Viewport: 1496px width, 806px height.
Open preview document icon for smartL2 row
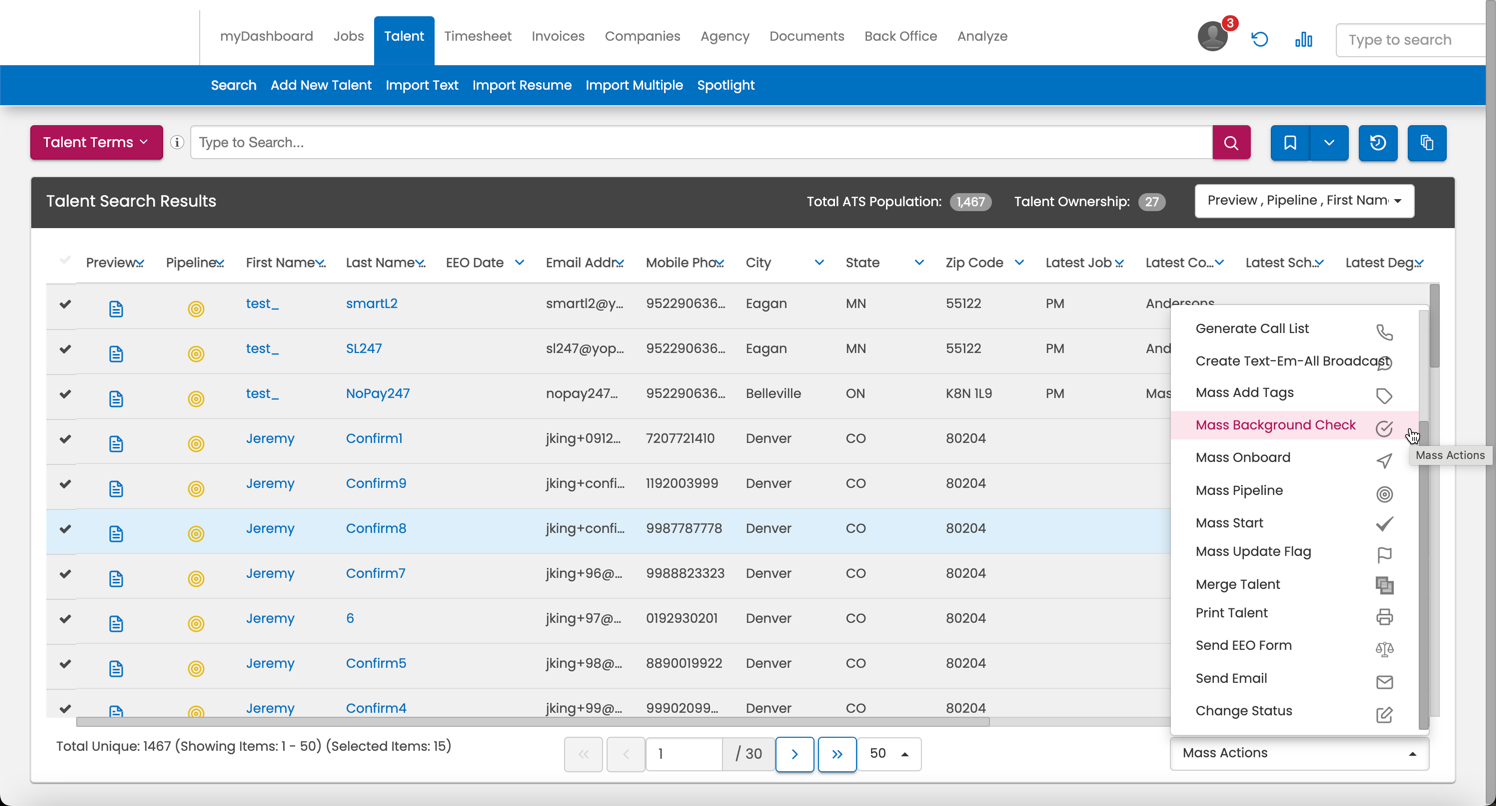tap(116, 309)
